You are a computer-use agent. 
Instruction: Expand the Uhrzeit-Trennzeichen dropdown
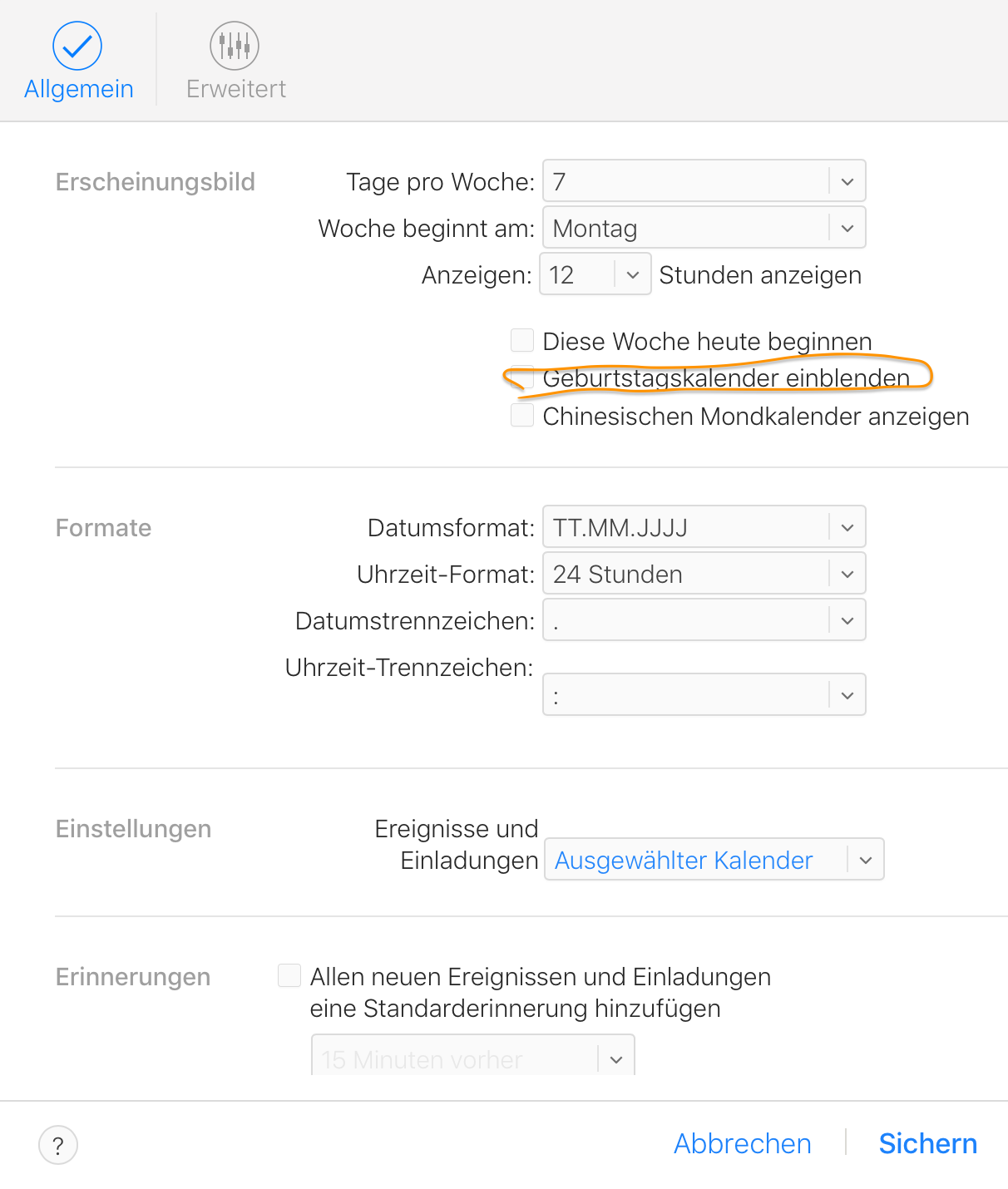click(704, 695)
